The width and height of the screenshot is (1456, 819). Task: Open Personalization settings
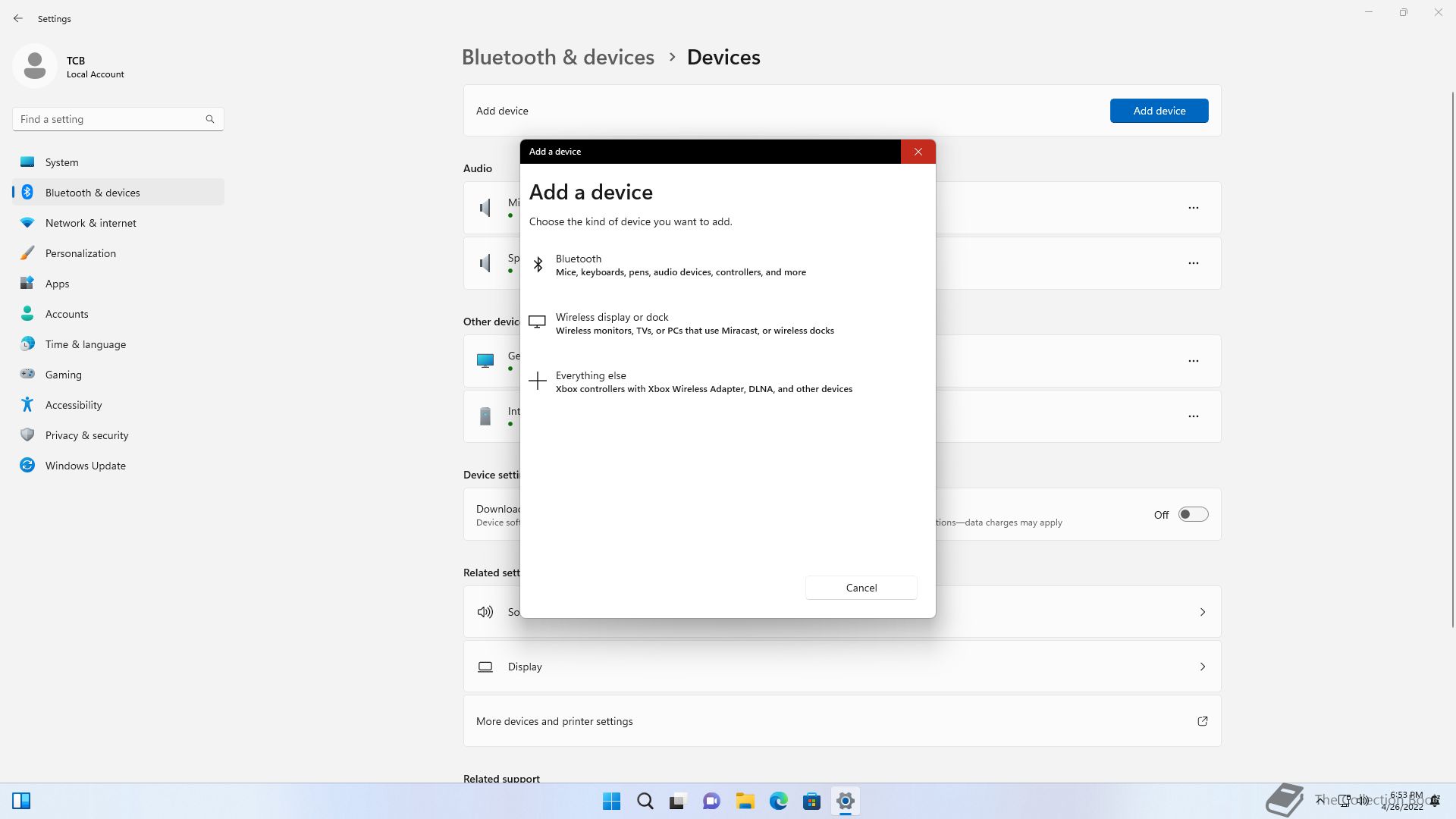pos(118,253)
